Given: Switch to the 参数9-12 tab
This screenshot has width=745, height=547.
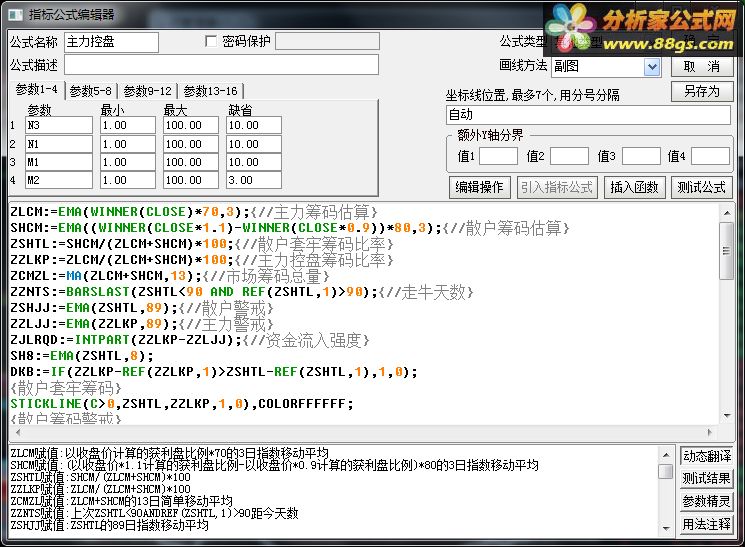Looking at the screenshot, I should (x=147, y=91).
